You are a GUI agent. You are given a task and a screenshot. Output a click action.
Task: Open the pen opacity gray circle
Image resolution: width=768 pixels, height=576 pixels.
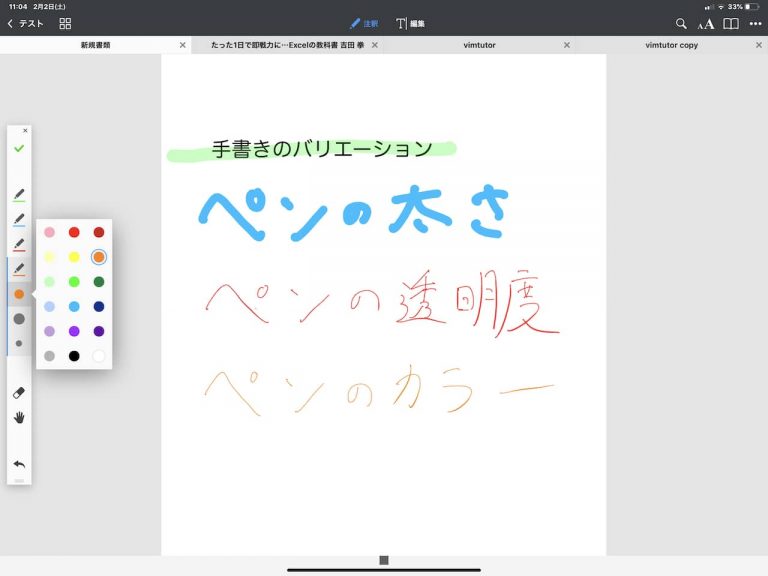tap(19, 319)
